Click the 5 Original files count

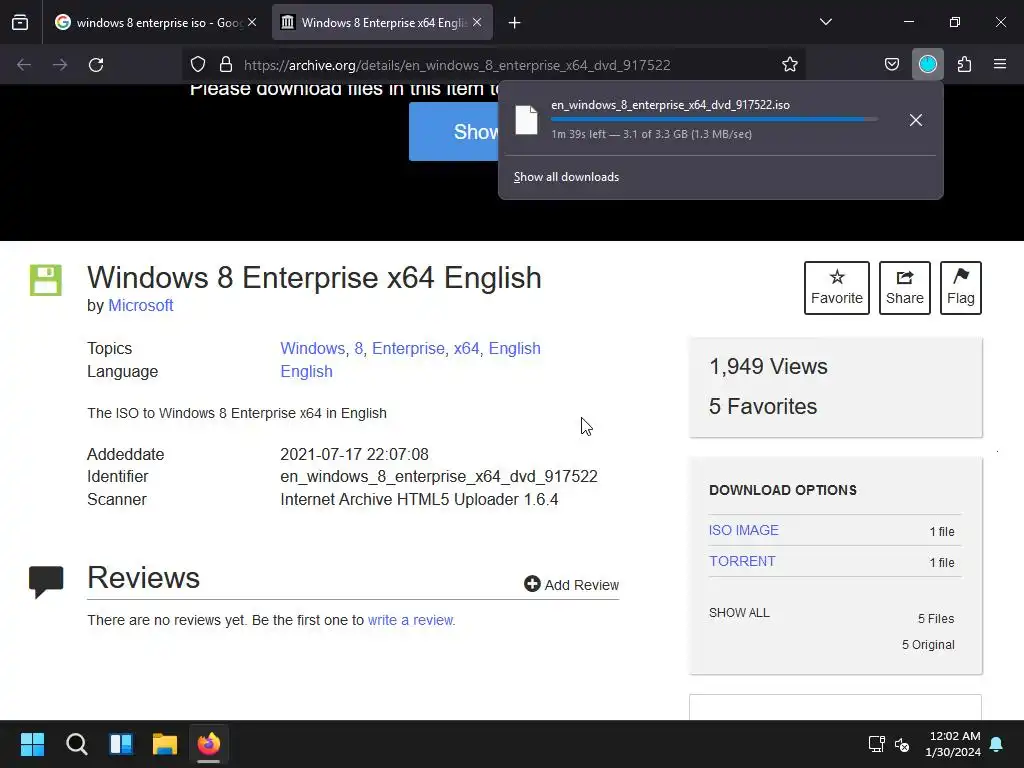point(928,645)
